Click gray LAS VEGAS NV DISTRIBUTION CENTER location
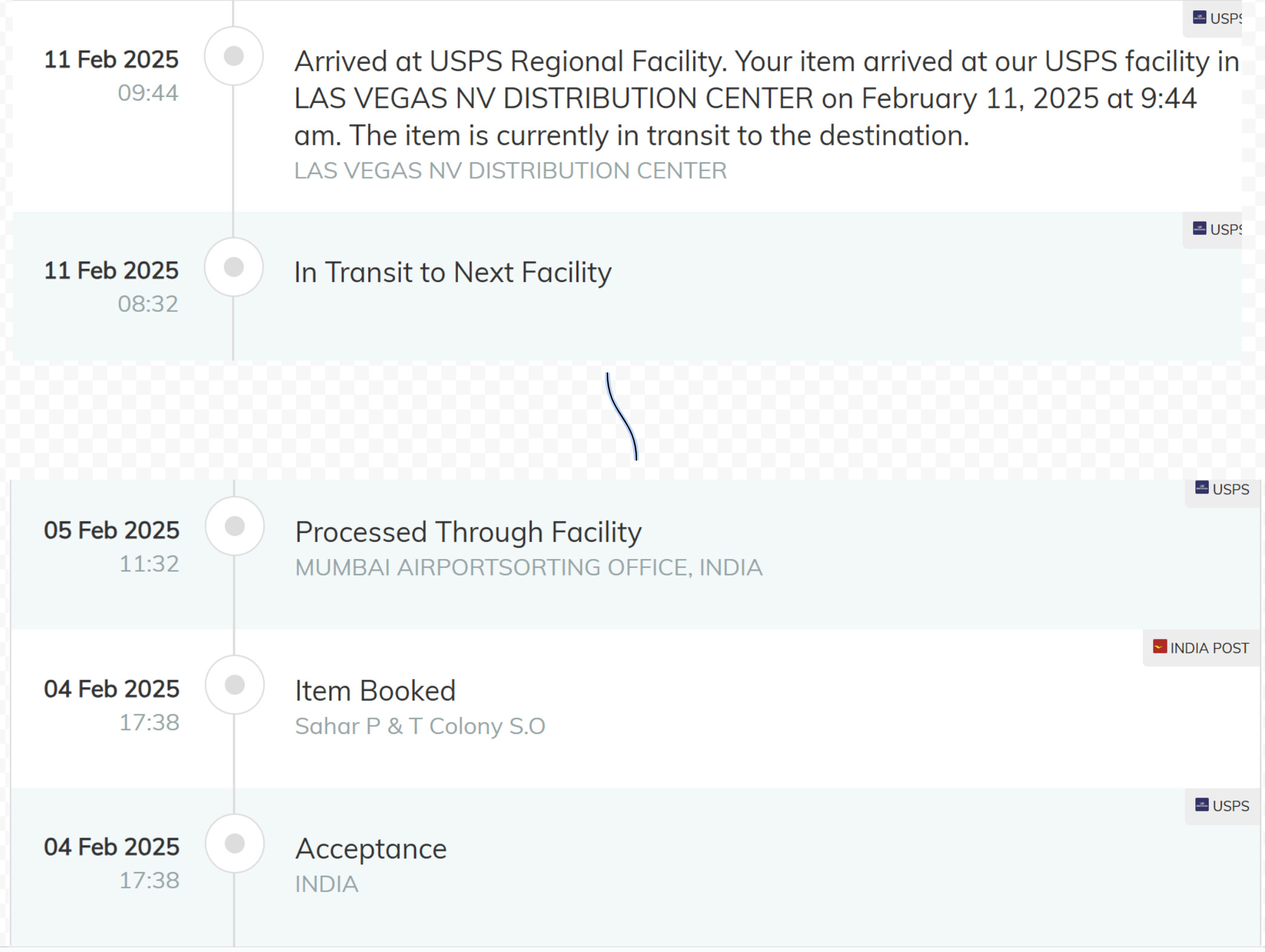The image size is (1265, 952). [510, 171]
